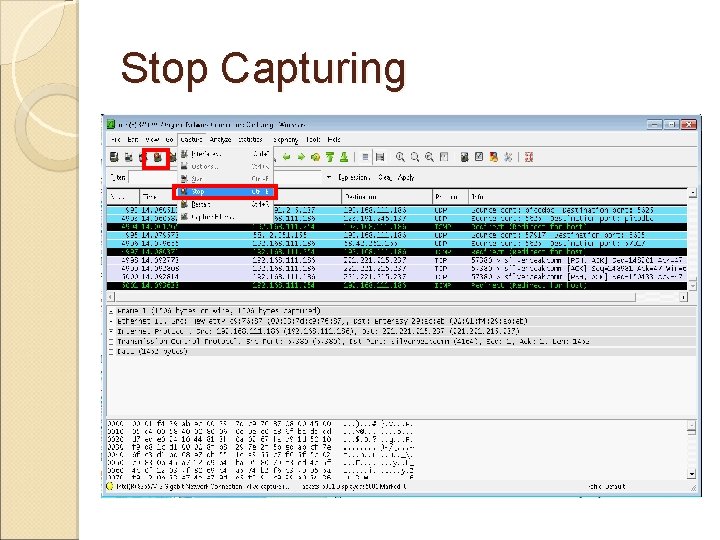Click the Go back in packet history arrow

point(287,157)
